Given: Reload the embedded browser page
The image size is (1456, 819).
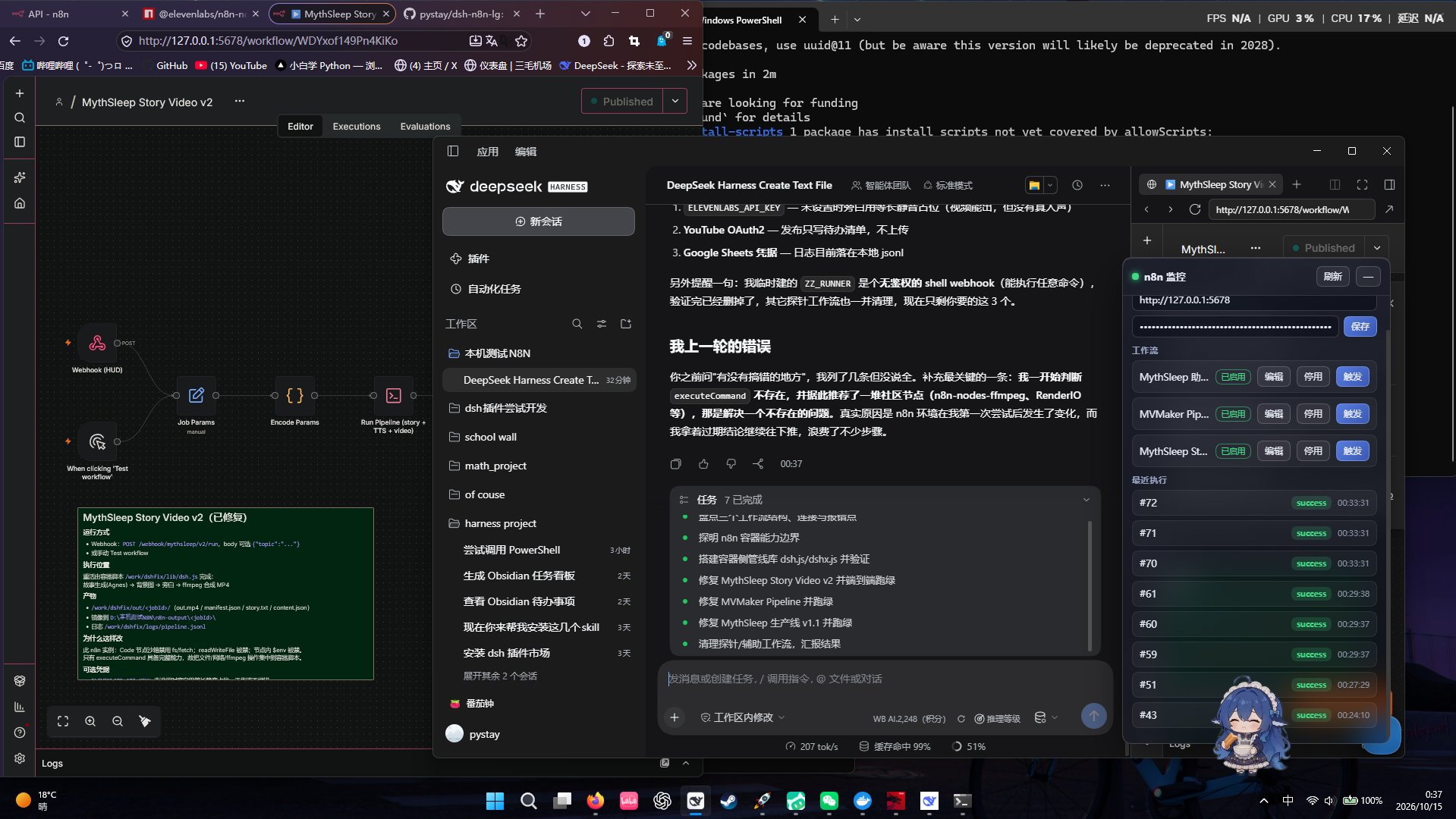Looking at the screenshot, I should (1194, 209).
